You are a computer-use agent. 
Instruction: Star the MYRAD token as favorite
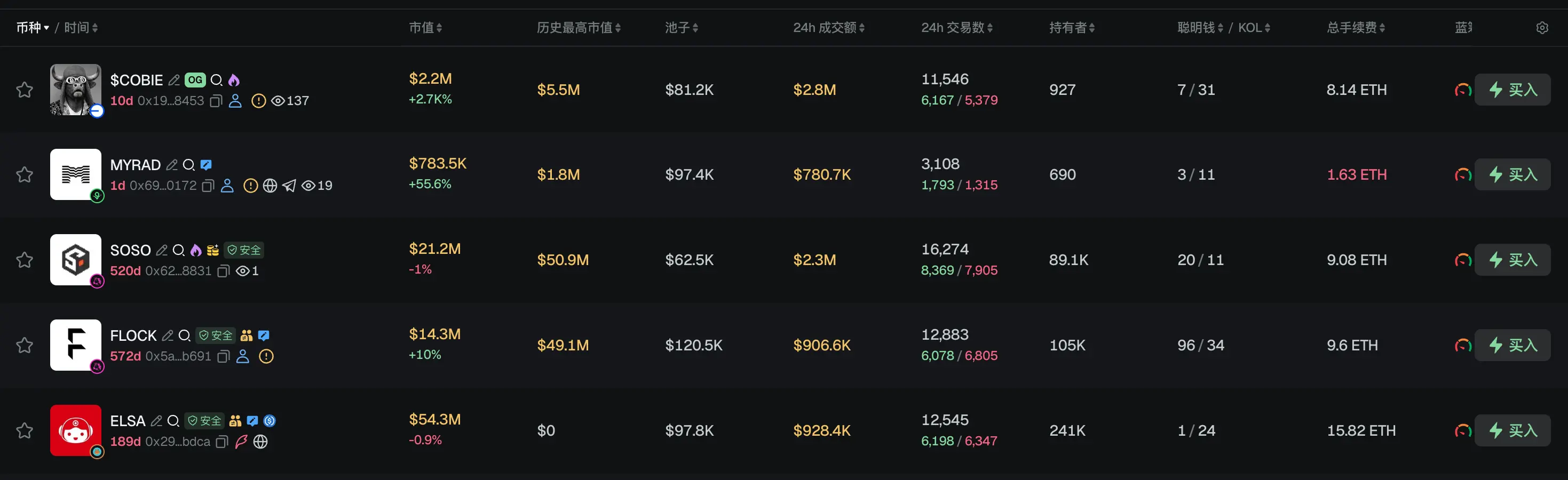25,174
